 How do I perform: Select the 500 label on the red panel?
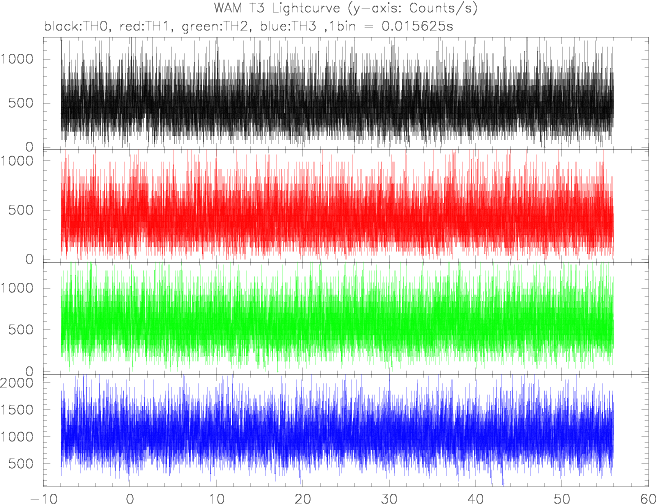(x=21, y=210)
